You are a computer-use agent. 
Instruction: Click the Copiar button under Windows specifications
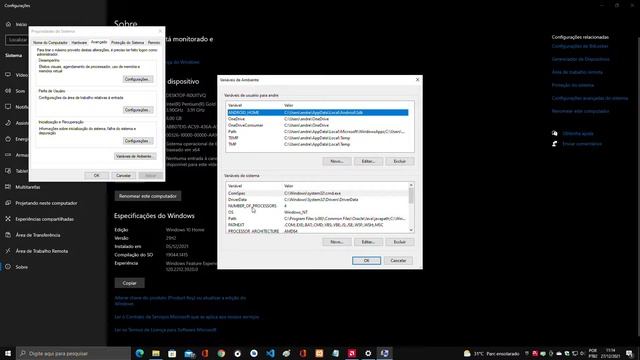(129, 283)
